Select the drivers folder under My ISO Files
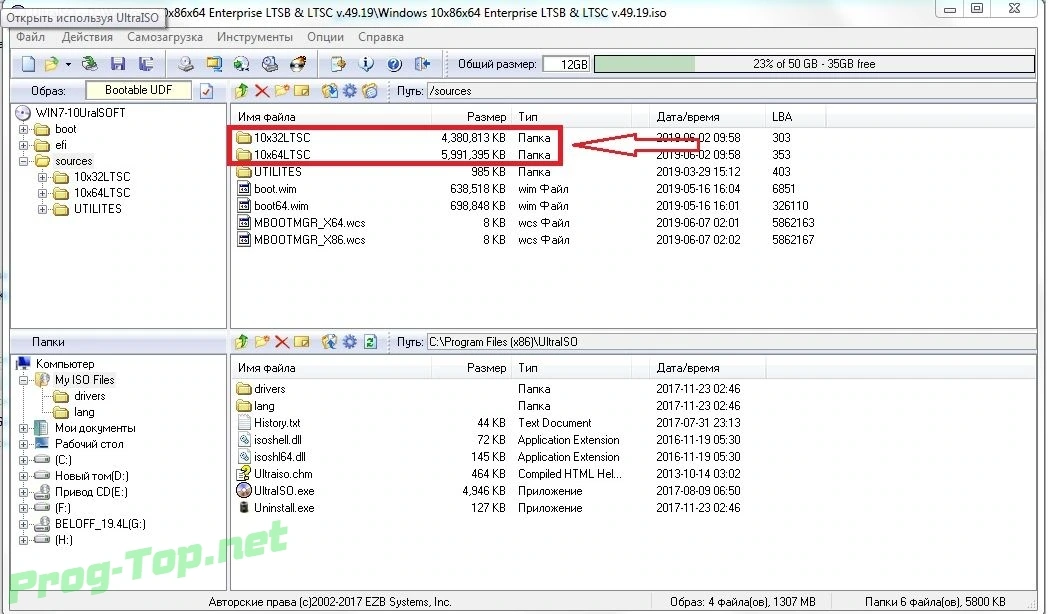Viewport: 1049px width, 614px height. coord(90,396)
